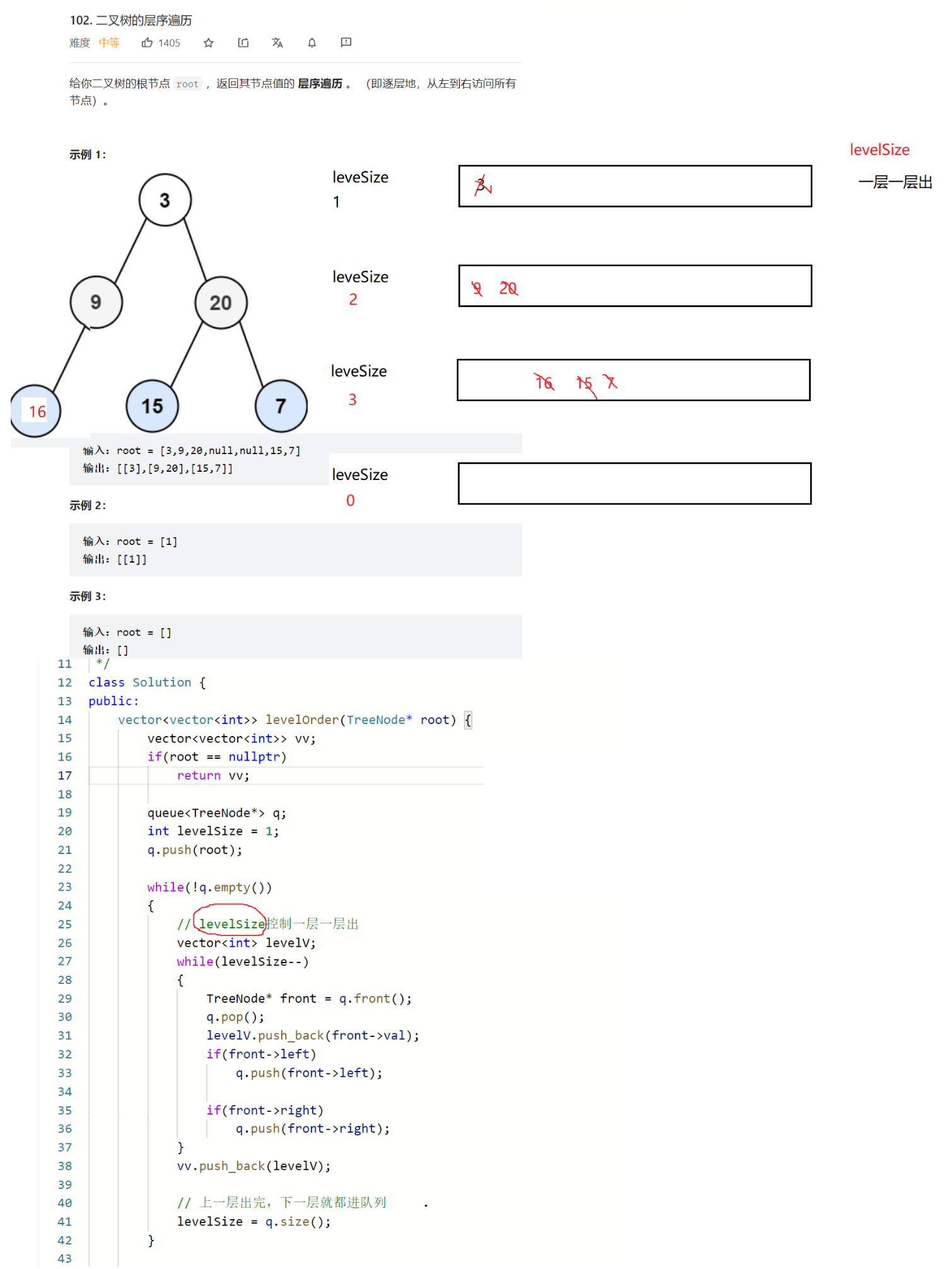Click tree node 3 at the root
Screen dimensions: 952x1269
click(x=165, y=200)
